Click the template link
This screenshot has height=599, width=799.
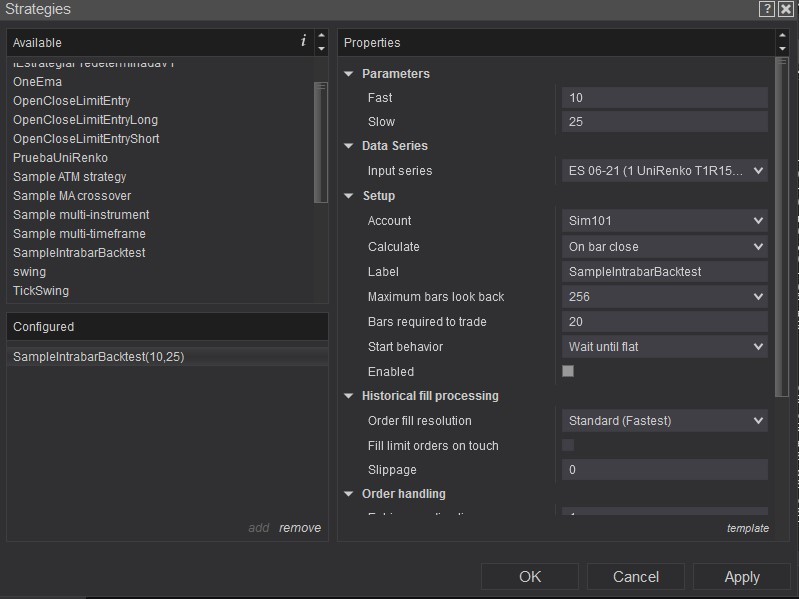pyautogui.click(x=748, y=528)
